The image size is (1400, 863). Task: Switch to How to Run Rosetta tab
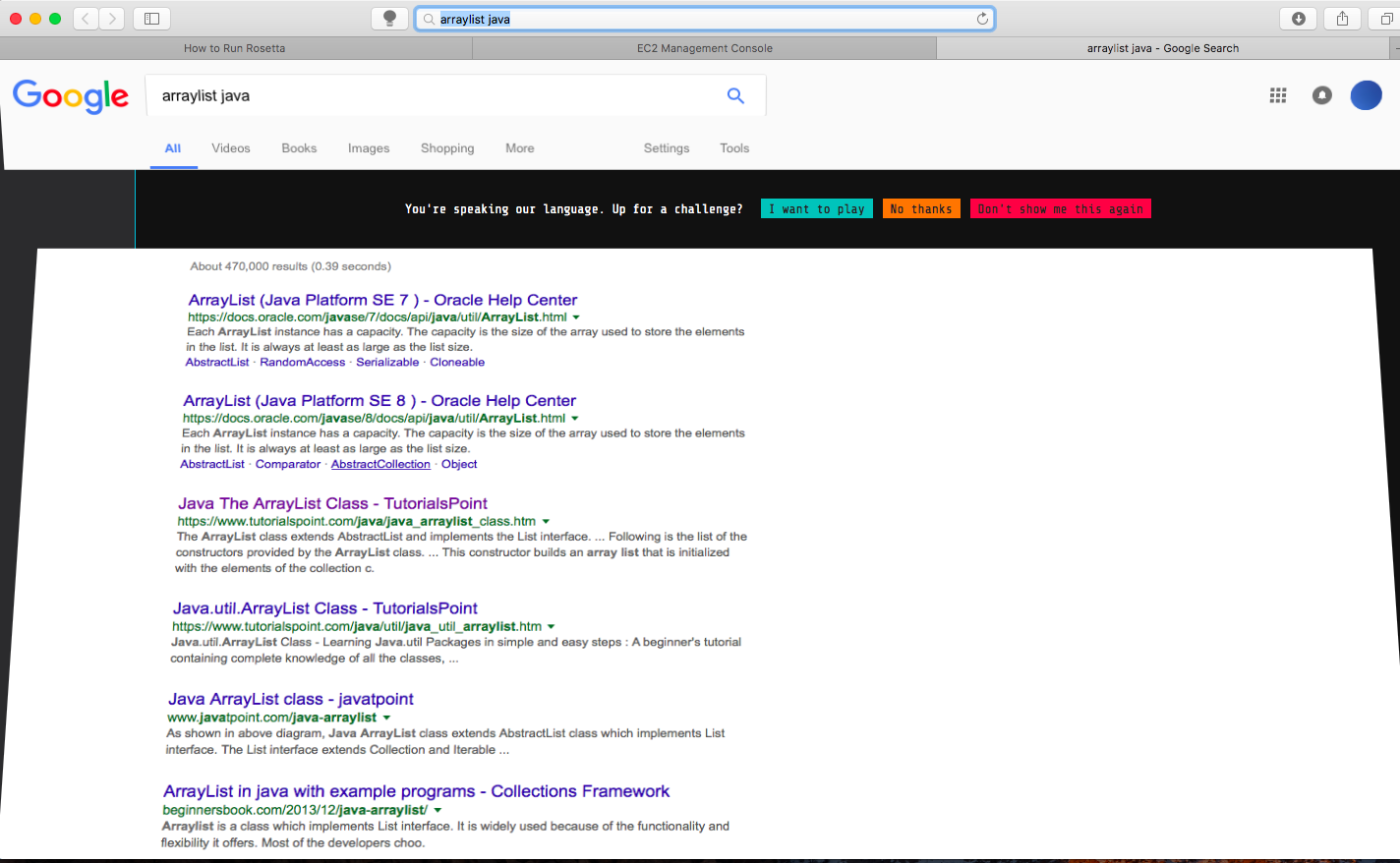pyautogui.click(x=235, y=48)
